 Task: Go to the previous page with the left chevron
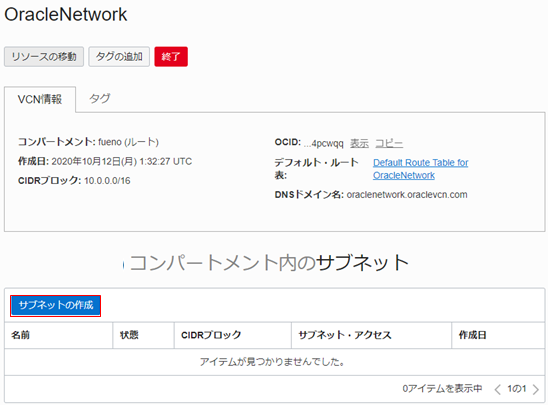497,389
